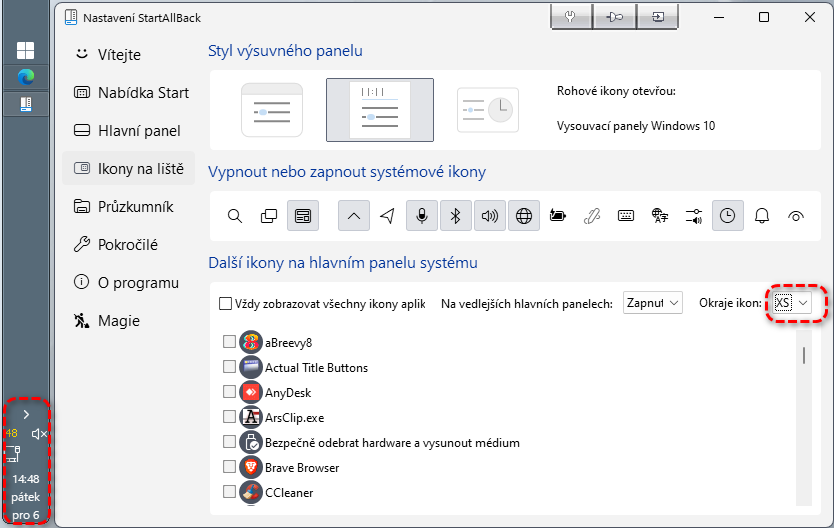834x528 pixels.
Task: Click the taskbar clock showing 14:48
Action: pyautogui.click(x=26, y=479)
